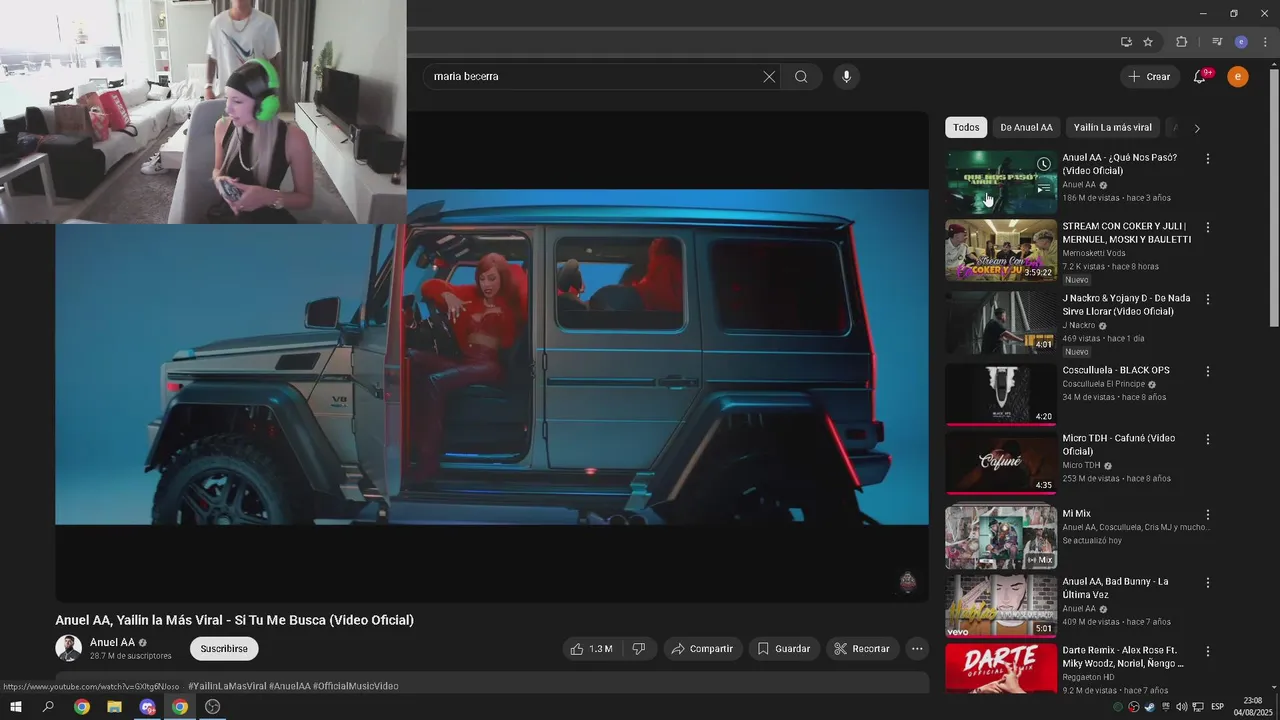Open options for Mi Mix
The image size is (1280, 720).
point(1208,514)
